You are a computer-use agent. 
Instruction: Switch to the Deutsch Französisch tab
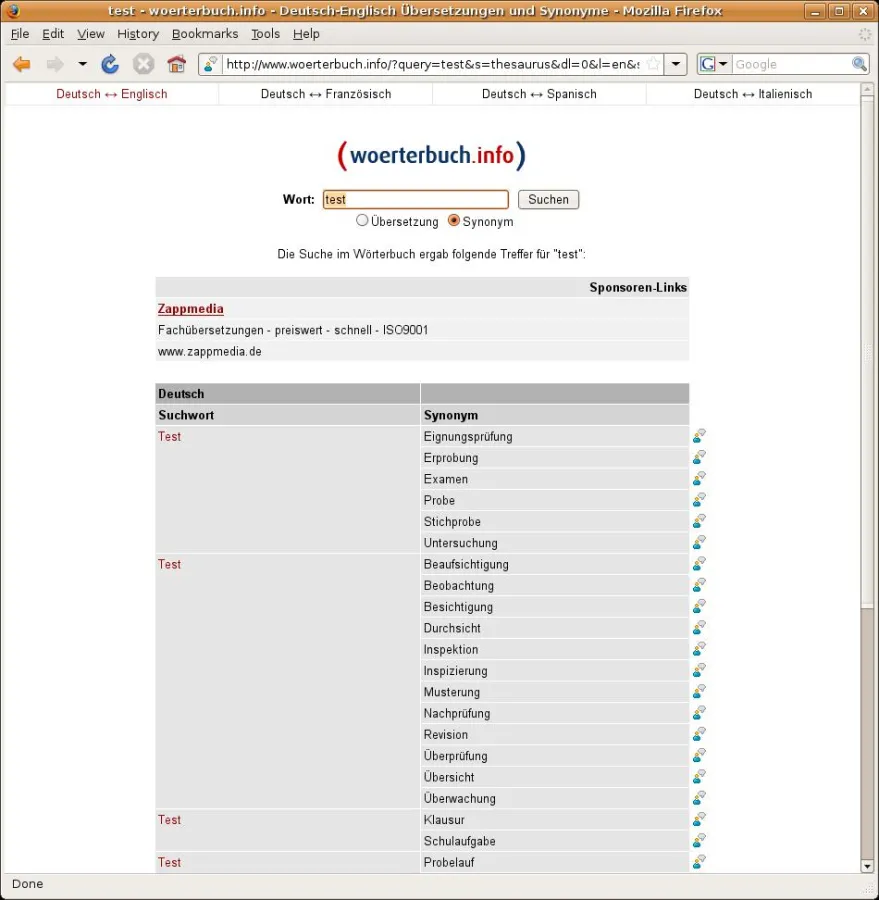pos(325,93)
